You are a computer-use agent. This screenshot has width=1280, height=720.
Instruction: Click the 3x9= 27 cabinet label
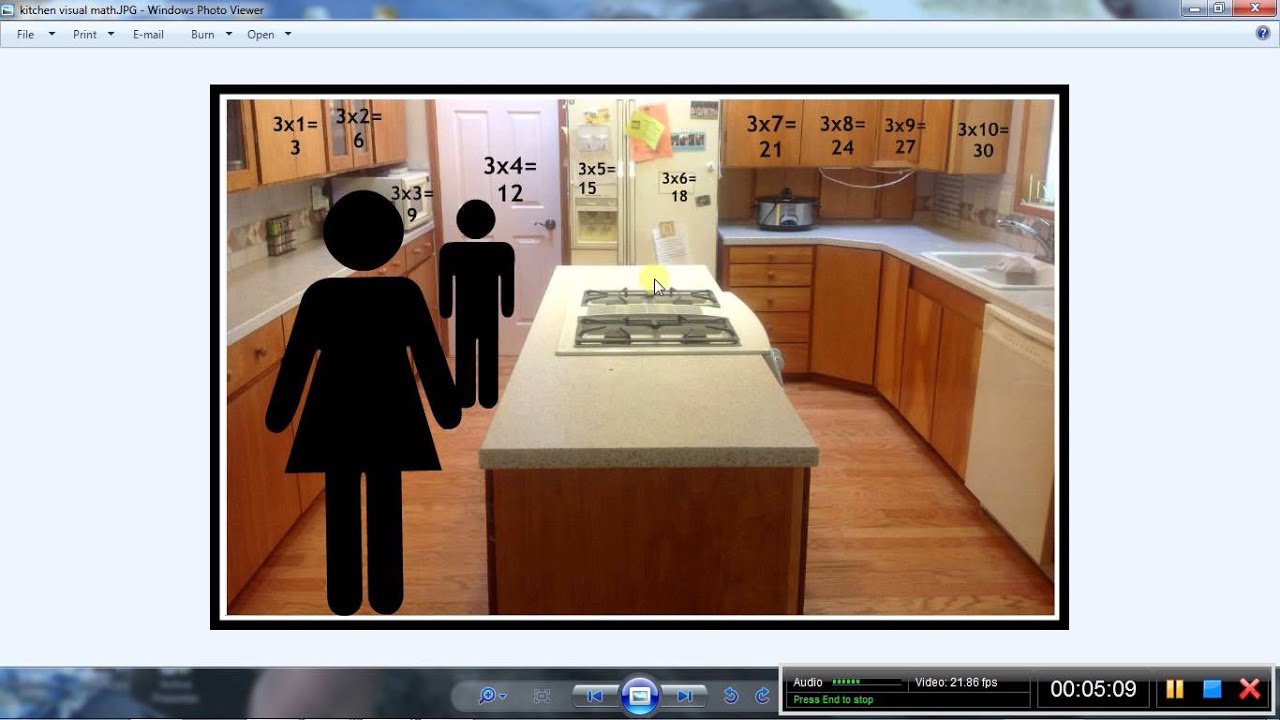905,136
